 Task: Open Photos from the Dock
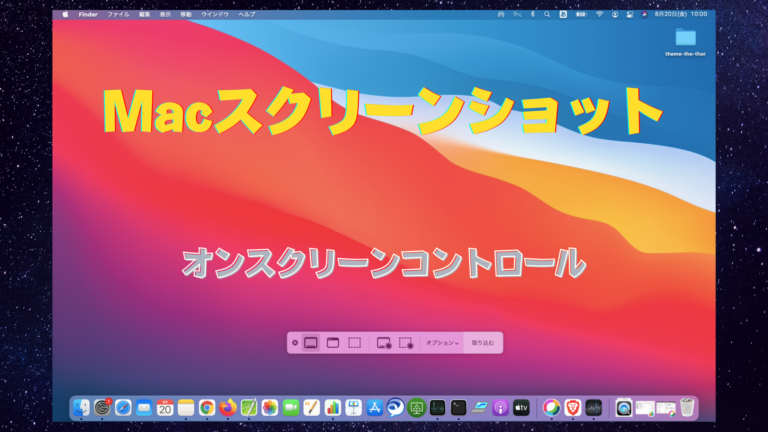270,408
